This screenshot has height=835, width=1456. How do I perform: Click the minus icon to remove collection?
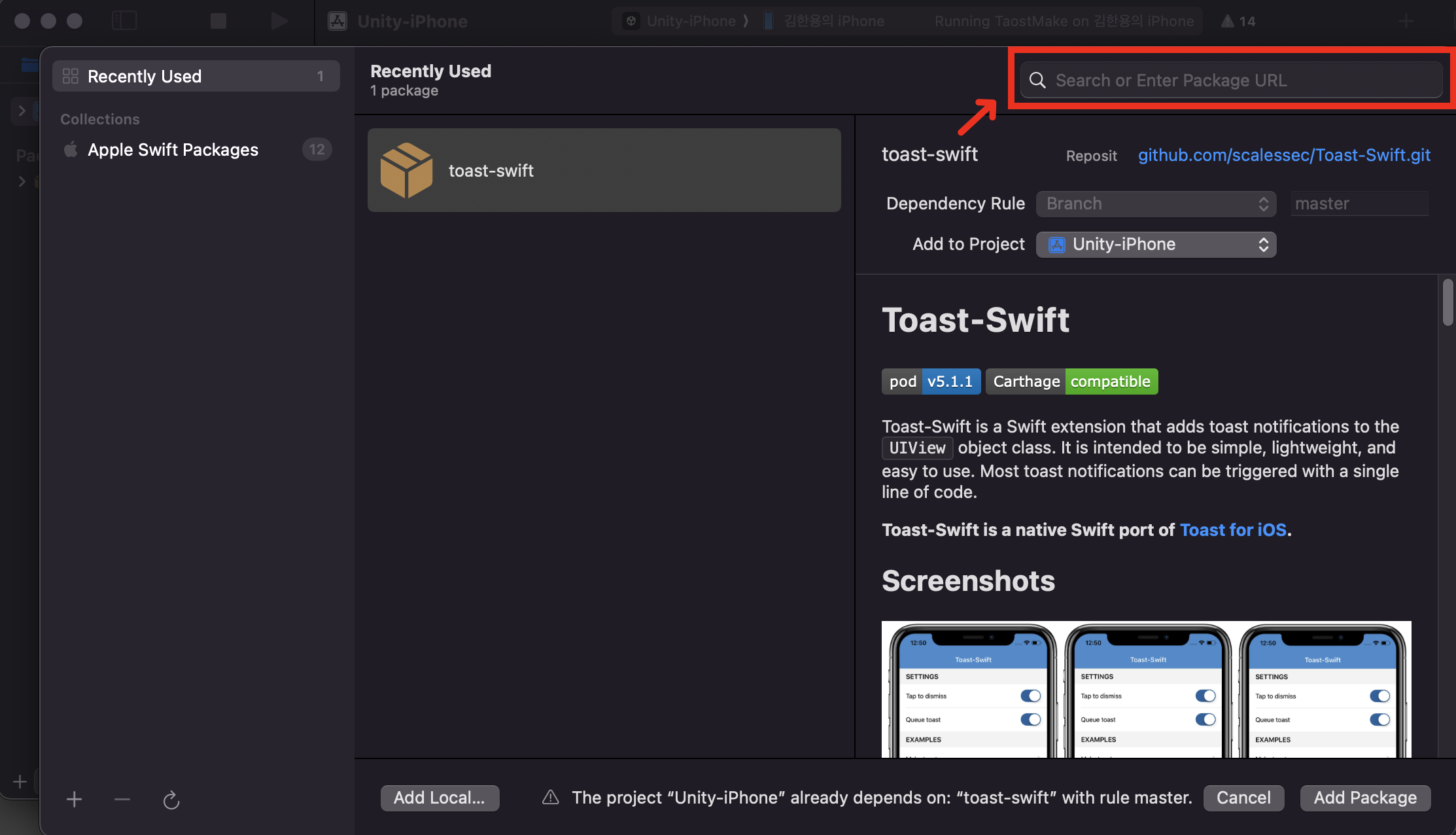122,799
